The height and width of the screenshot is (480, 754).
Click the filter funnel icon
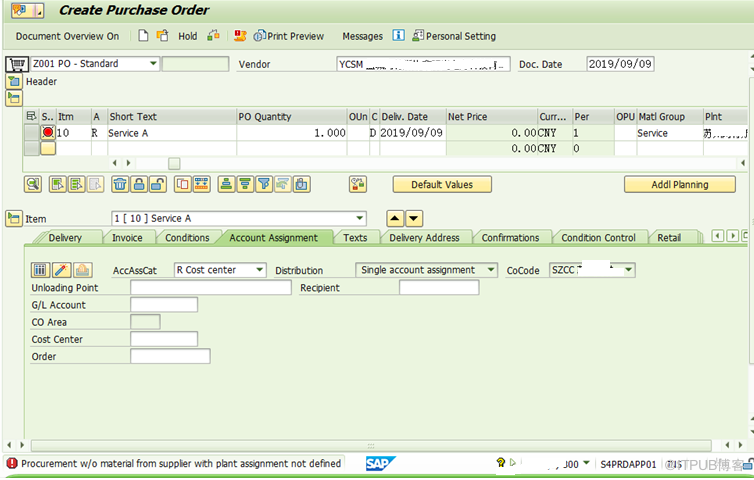click(264, 184)
